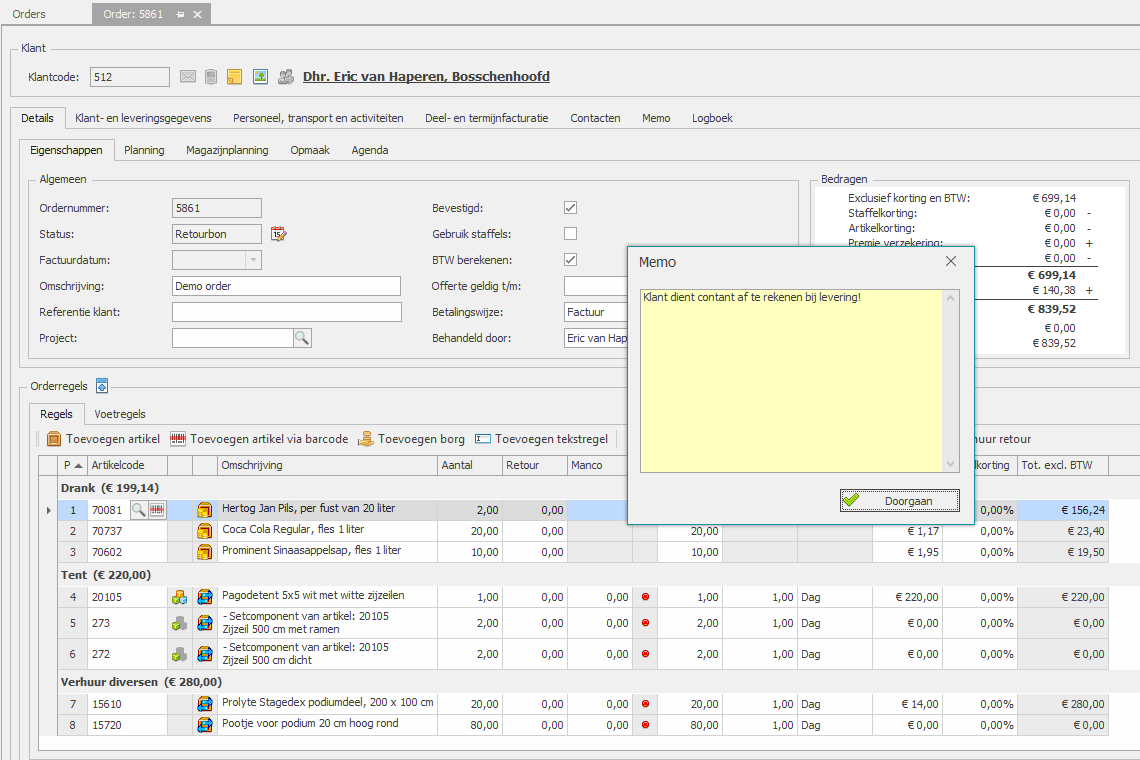Click the Doorgaan button in Memo dialog
1140x760 pixels.
click(899, 500)
